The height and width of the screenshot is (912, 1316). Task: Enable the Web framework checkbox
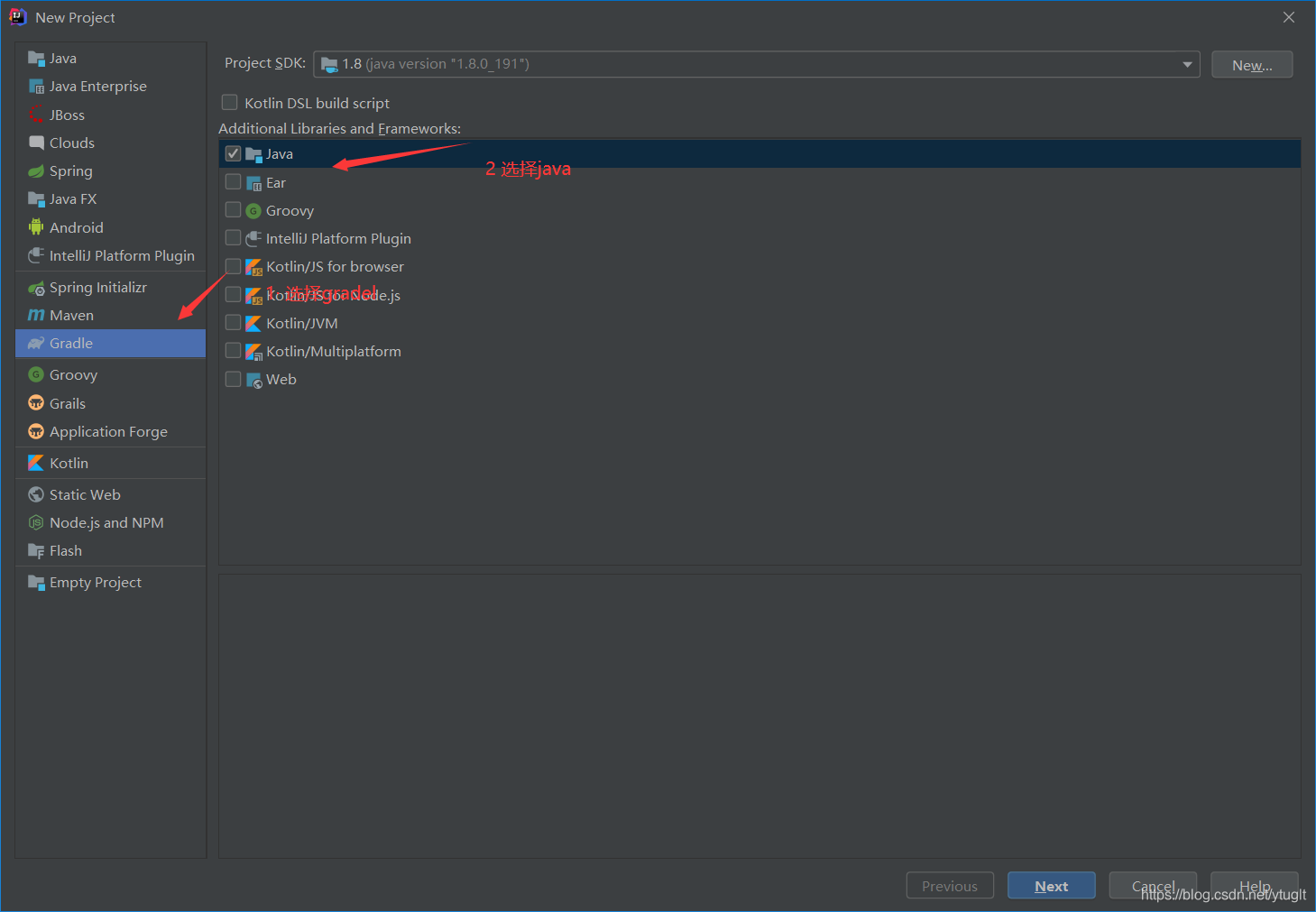pyautogui.click(x=233, y=379)
